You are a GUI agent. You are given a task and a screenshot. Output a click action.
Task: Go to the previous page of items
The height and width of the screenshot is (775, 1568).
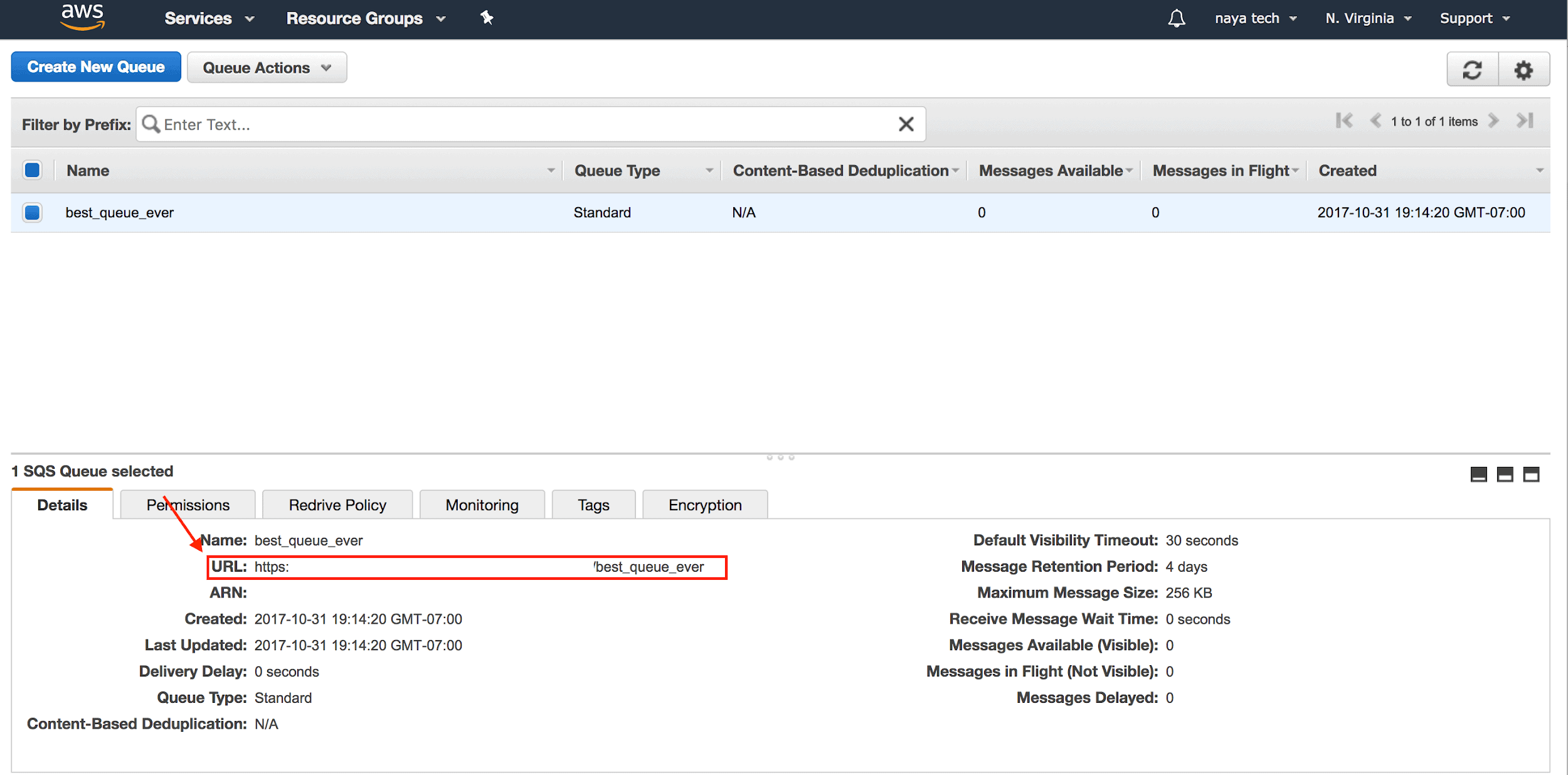tap(1375, 120)
